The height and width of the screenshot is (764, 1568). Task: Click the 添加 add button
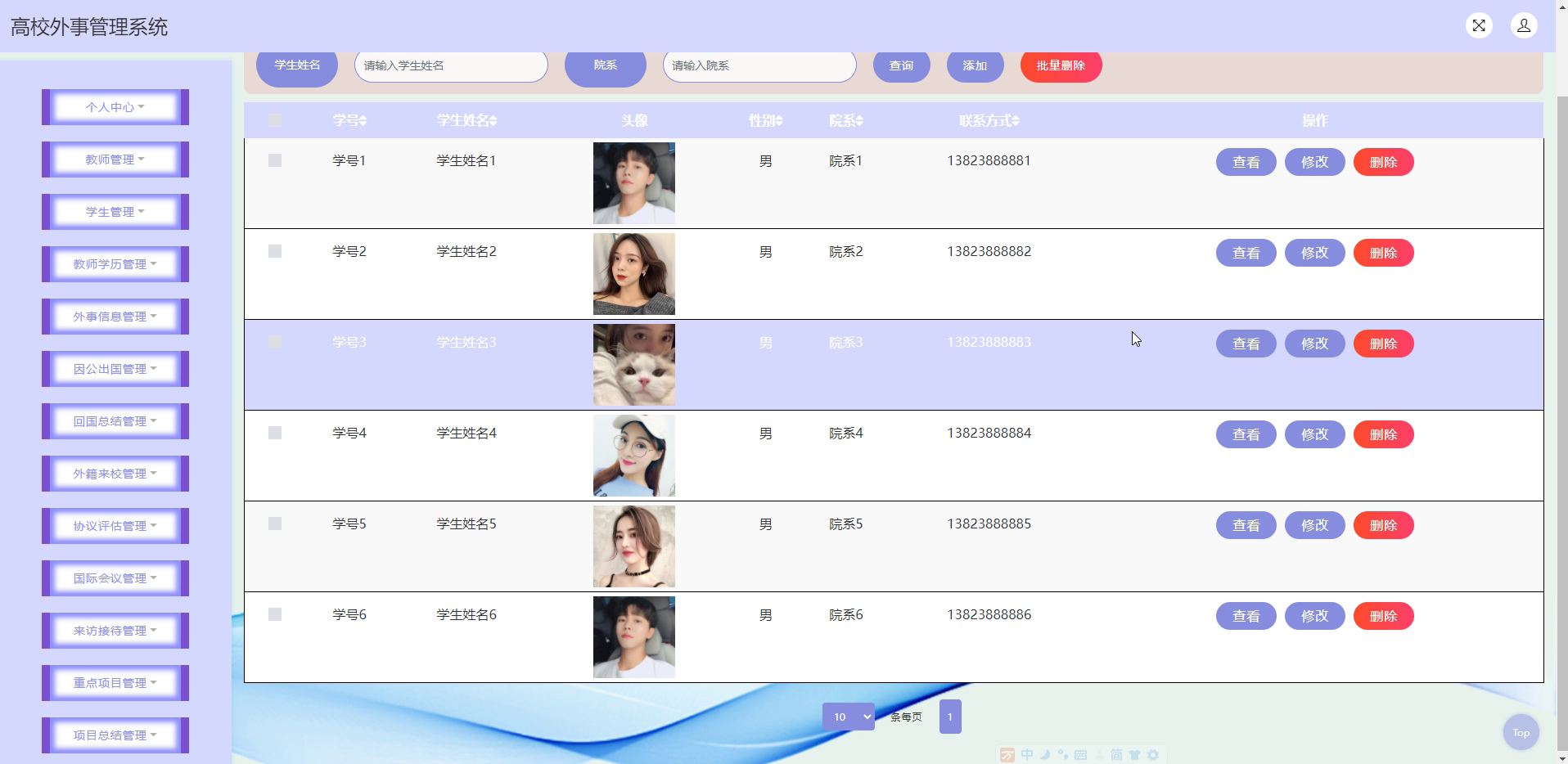pyautogui.click(x=975, y=65)
